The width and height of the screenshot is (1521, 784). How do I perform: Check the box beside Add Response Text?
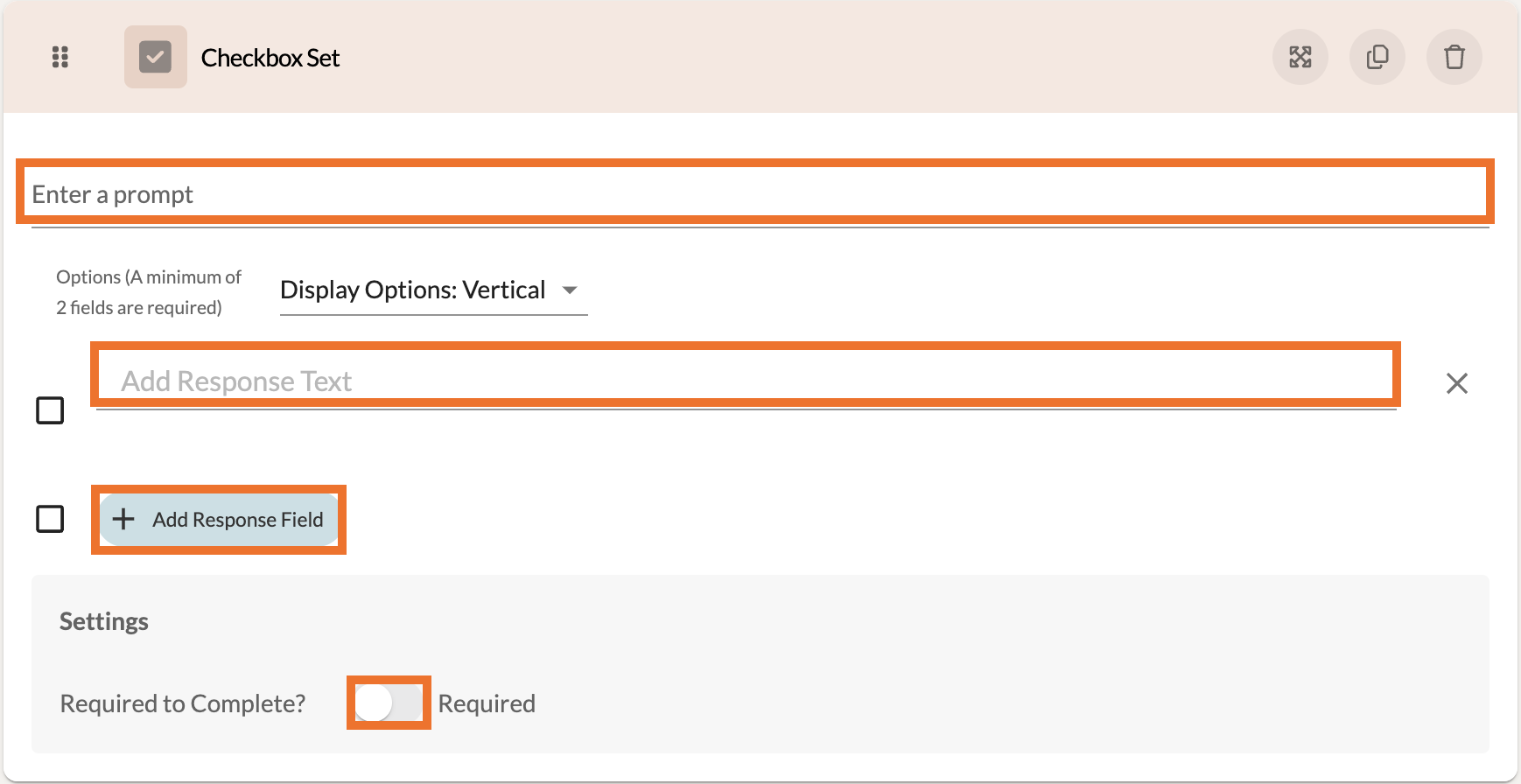50,410
